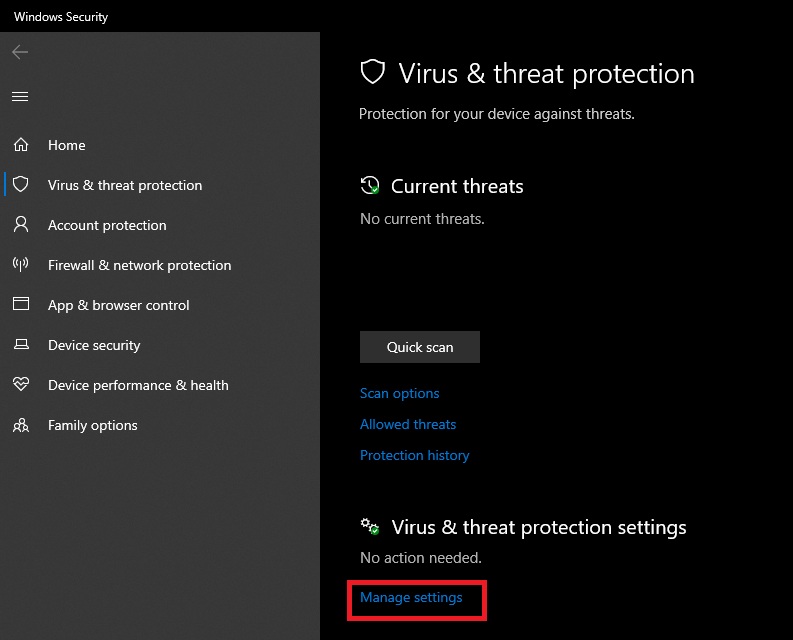Start a Quick scan

(x=420, y=347)
